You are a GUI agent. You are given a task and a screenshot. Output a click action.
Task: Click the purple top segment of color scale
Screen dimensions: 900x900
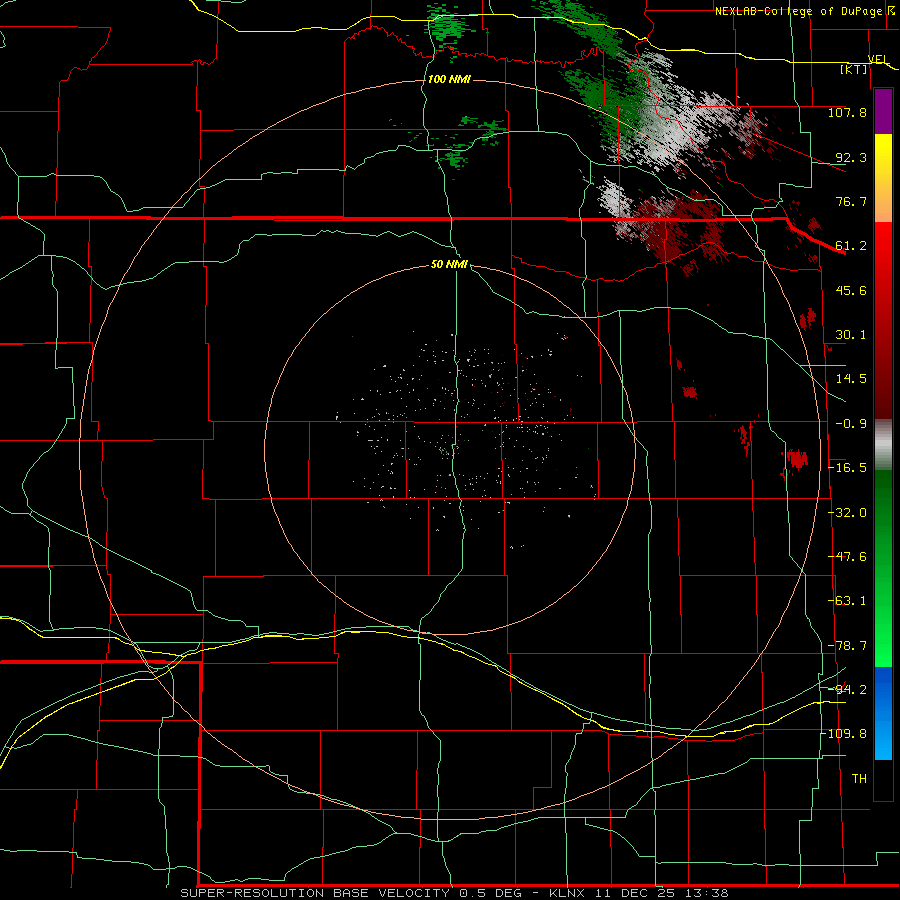(883, 112)
